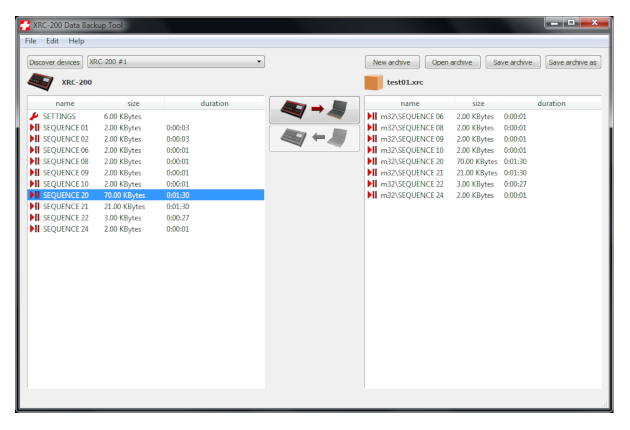The width and height of the screenshot is (630, 430).
Task: Click the play icon of m32\SEQUENCE 06
Action: coord(372,117)
